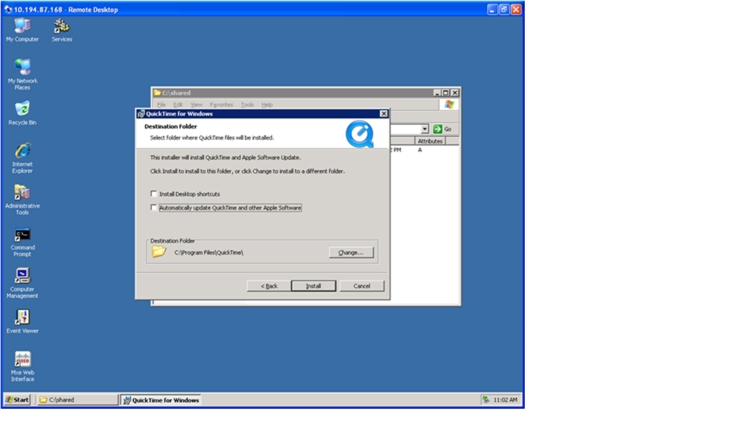Close the QuickTime for Windows dialog
The width and height of the screenshot is (749, 432).
(x=383, y=114)
